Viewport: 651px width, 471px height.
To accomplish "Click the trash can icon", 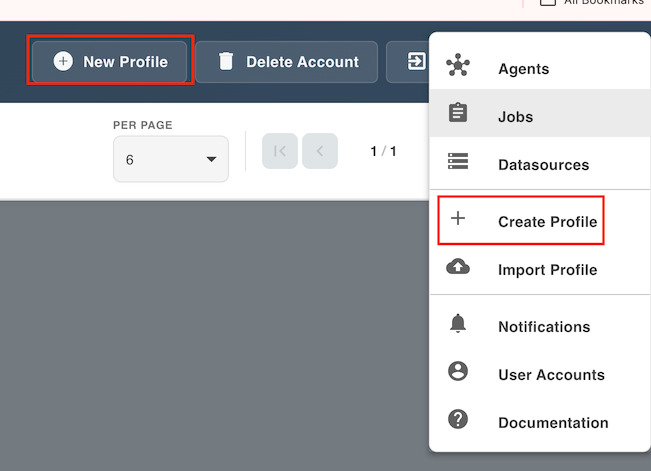I will coord(226,61).
